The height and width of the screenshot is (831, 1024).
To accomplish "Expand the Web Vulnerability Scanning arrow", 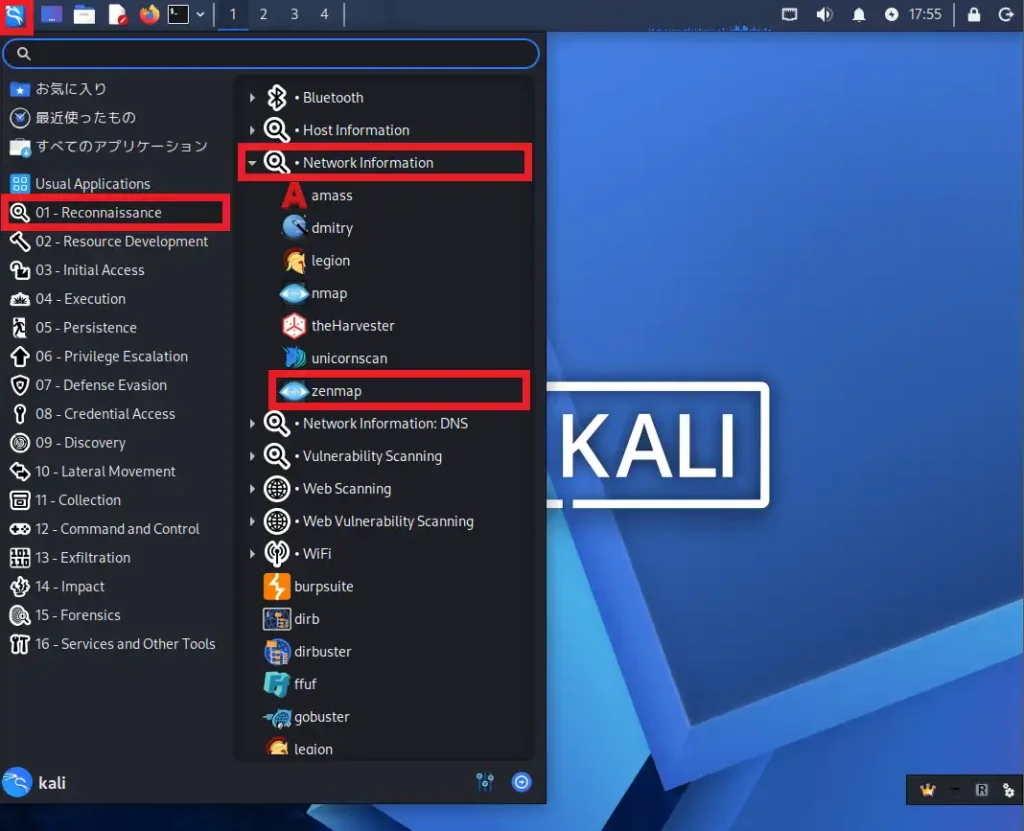I will click(x=252, y=521).
